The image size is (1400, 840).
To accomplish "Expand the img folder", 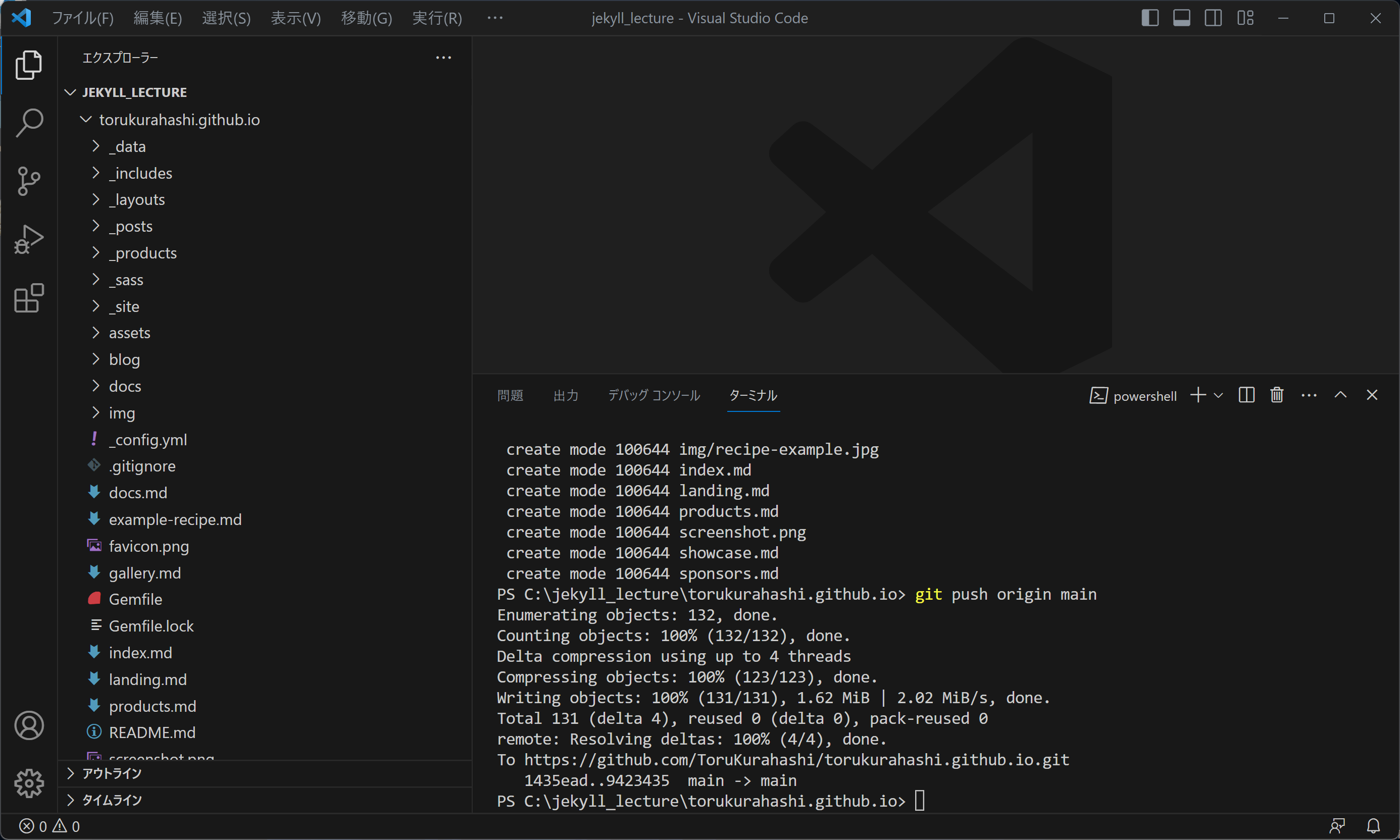I will (x=265, y=412).
